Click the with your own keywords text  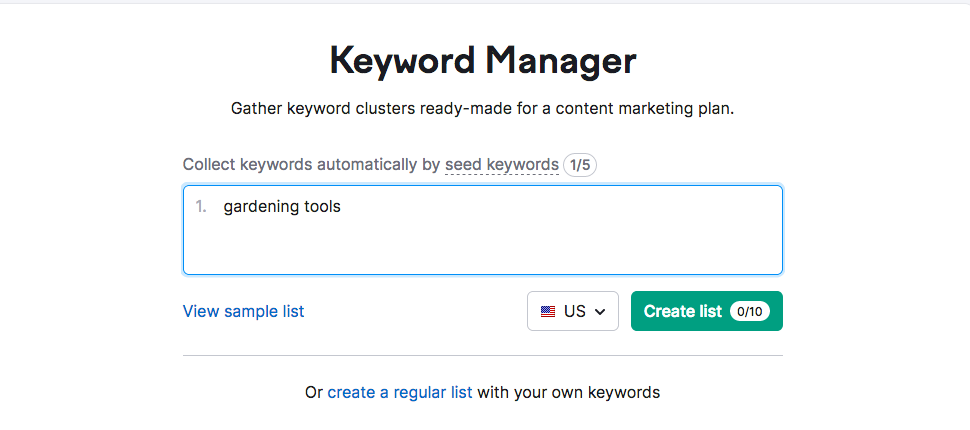[x=569, y=392]
